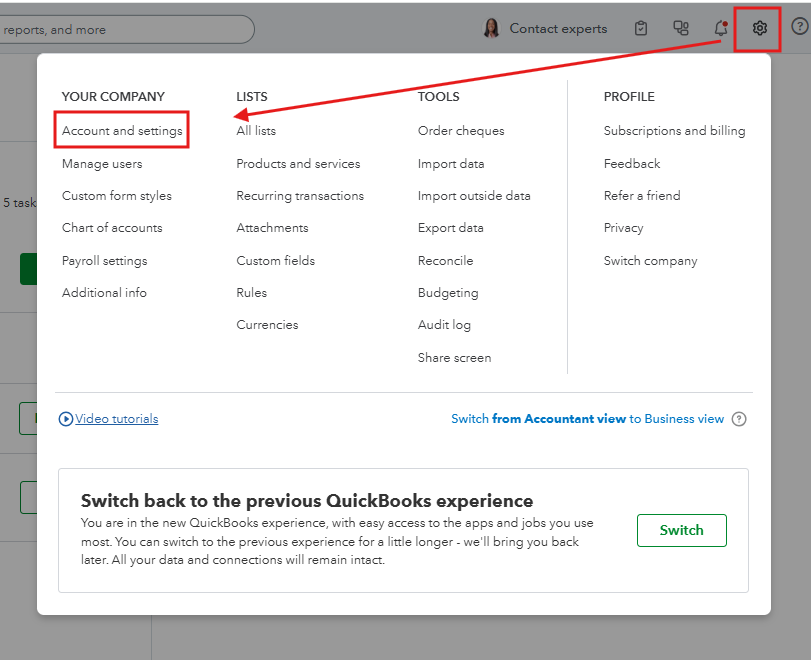
Task: Click the view-switch help icon
Action: click(739, 419)
